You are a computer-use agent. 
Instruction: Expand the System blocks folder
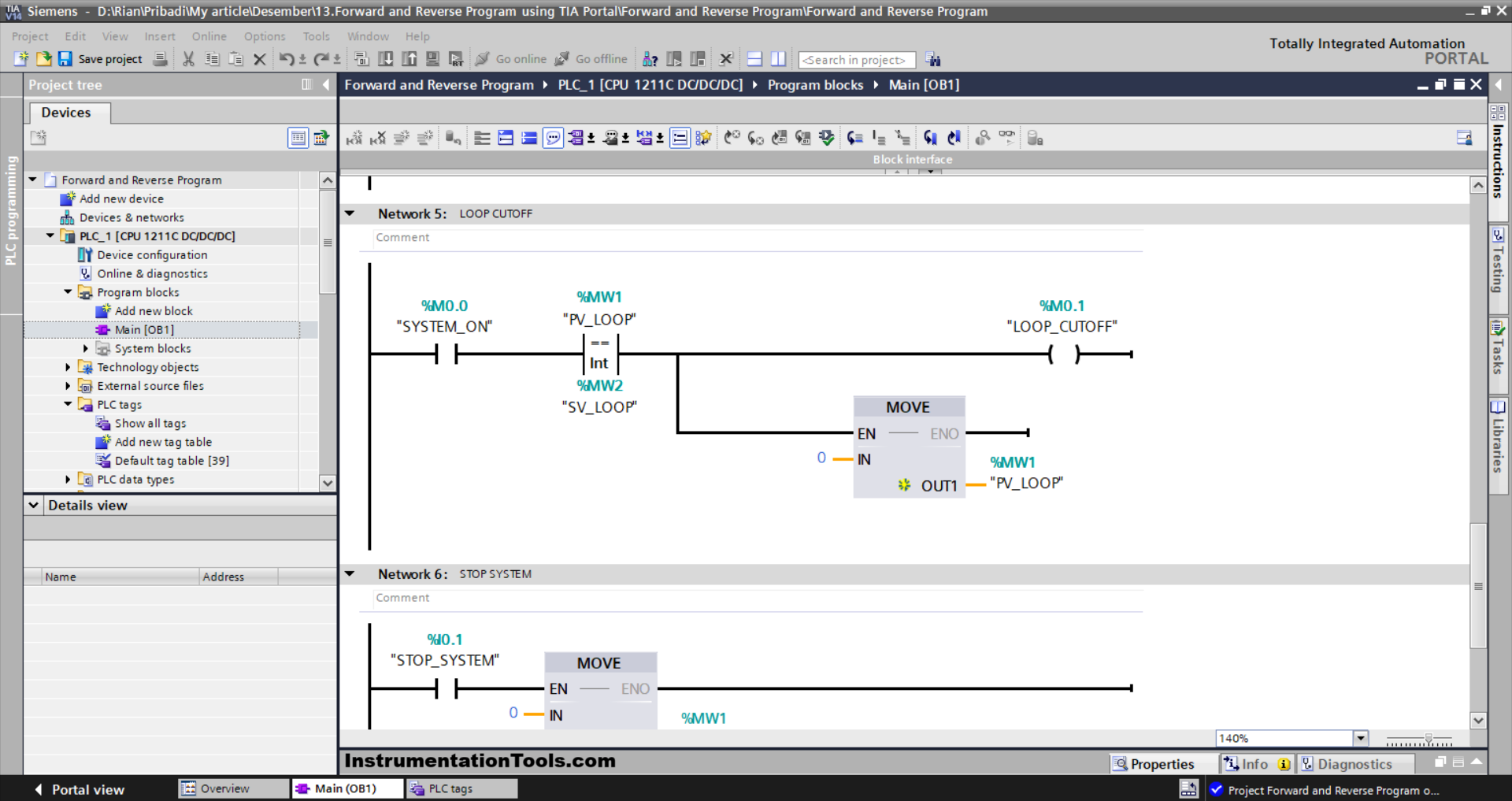click(x=86, y=348)
